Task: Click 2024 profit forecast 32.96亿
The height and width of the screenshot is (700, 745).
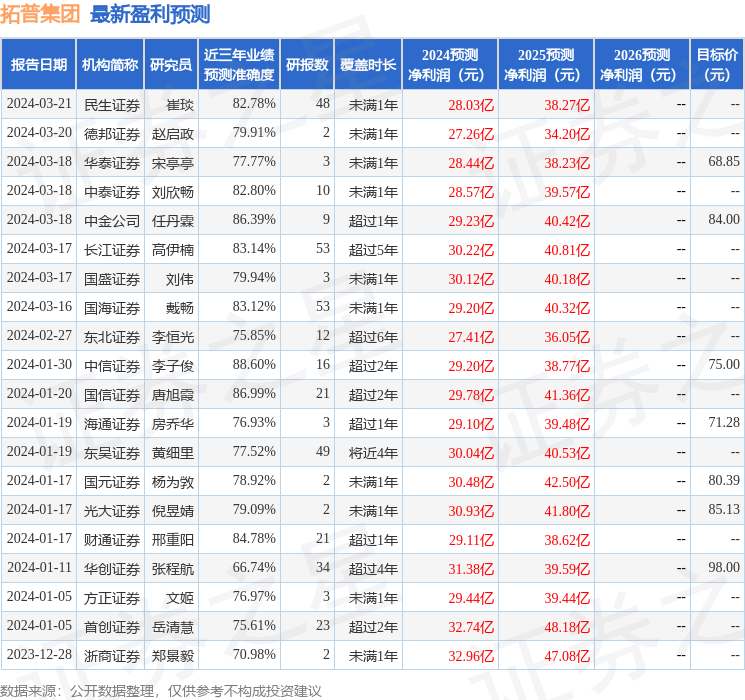Action: pos(471,656)
